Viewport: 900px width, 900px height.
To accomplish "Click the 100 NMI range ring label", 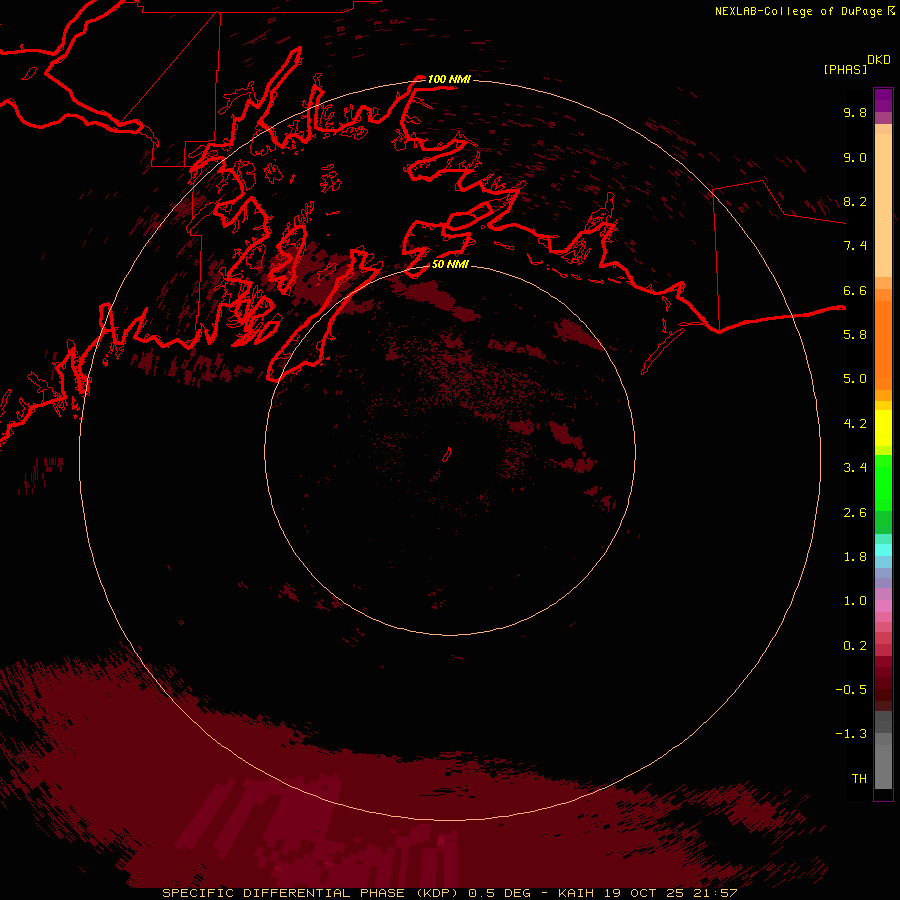I will (x=449, y=79).
